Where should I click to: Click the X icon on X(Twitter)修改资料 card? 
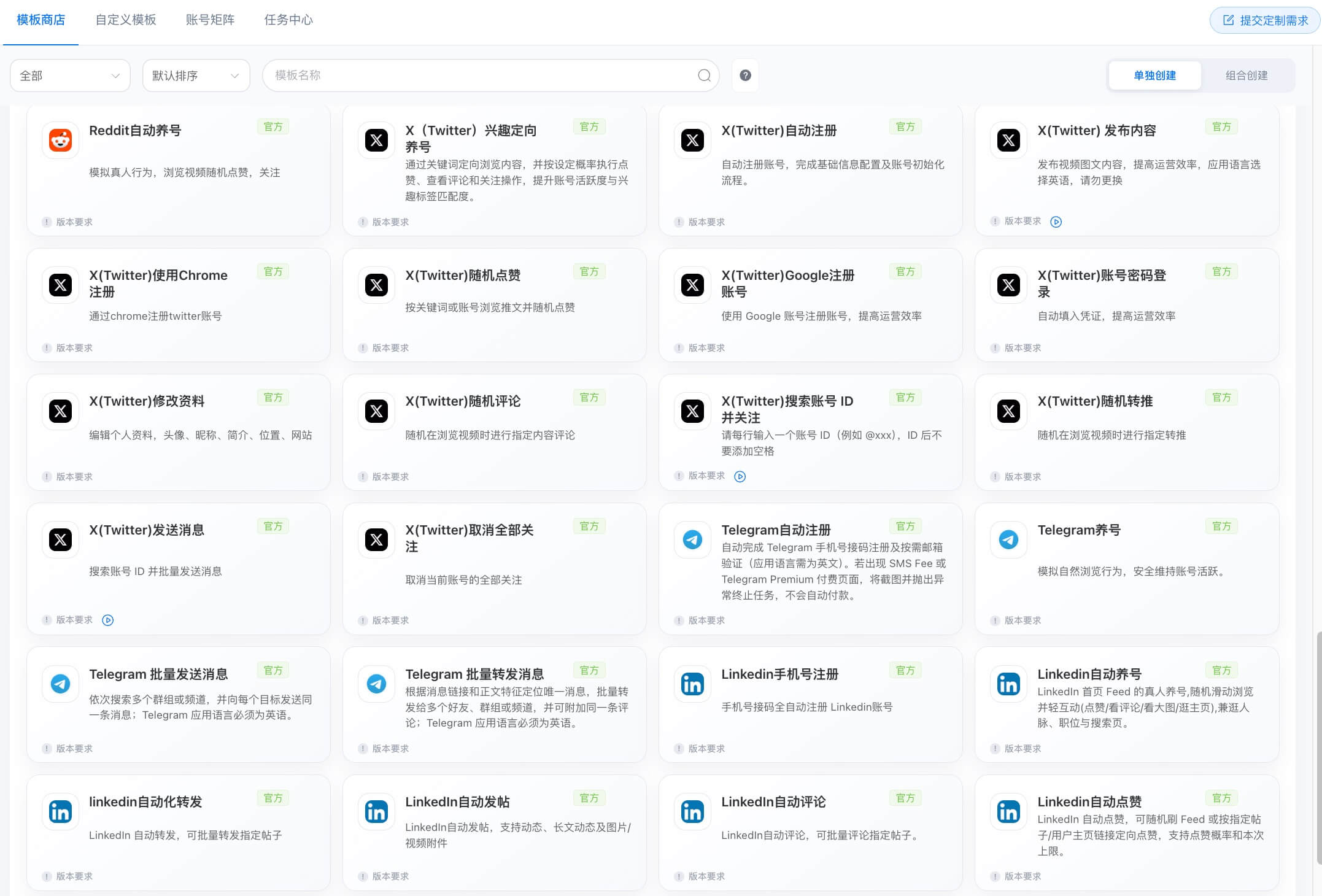point(60,411)
